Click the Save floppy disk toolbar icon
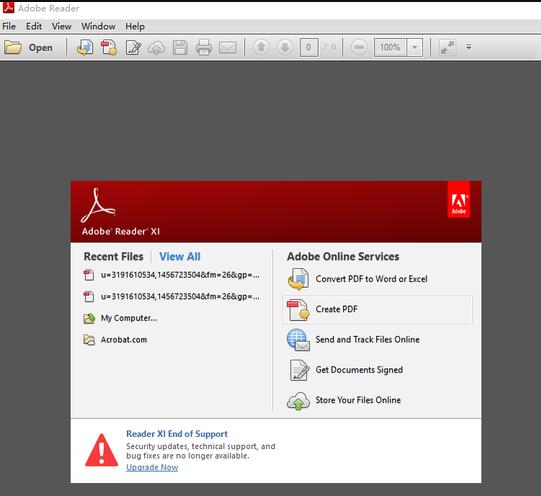This screenshot has height=496, width=541. 180,48
